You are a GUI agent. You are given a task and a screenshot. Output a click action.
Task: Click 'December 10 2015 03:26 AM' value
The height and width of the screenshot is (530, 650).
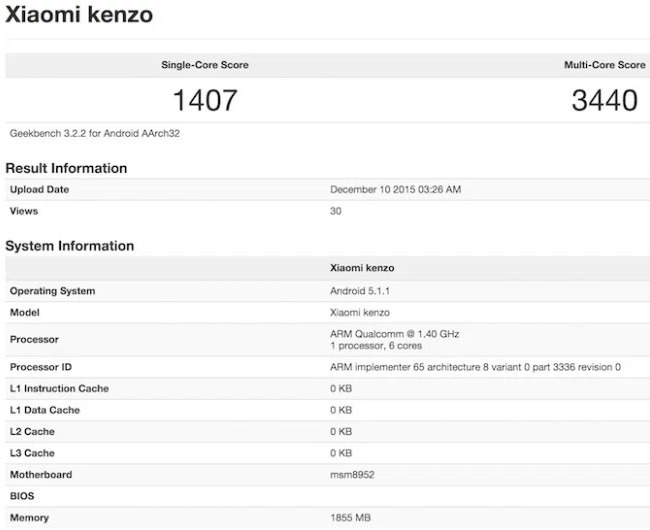pyautogui.click(x=395, y=189)
